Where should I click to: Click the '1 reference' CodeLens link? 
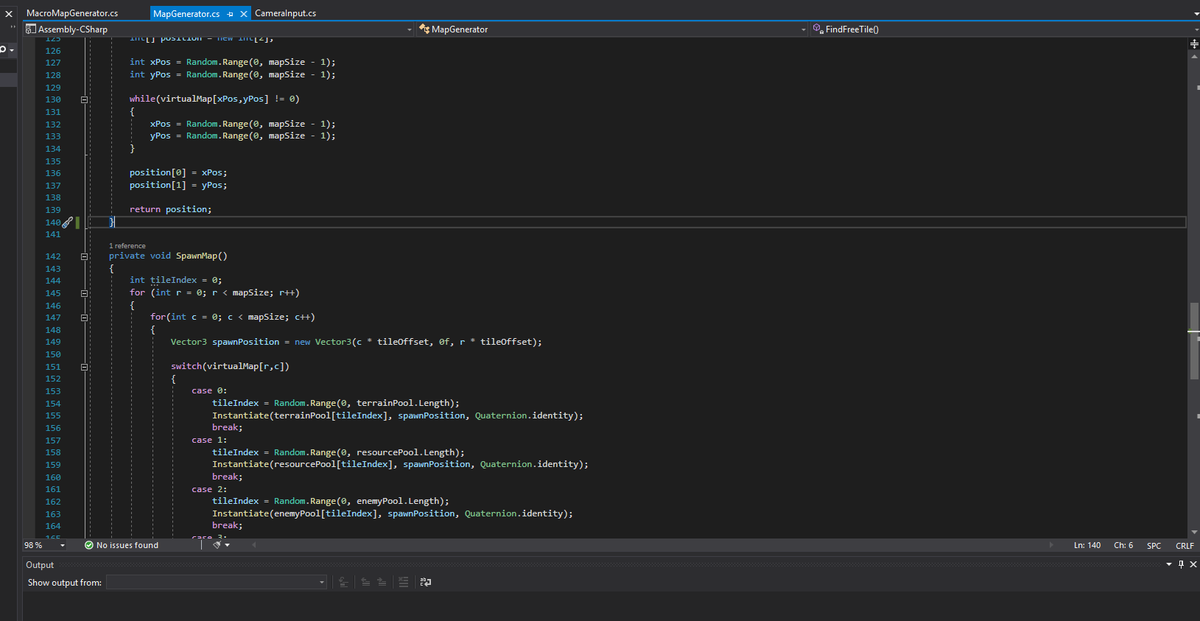[x=127, y=246]
